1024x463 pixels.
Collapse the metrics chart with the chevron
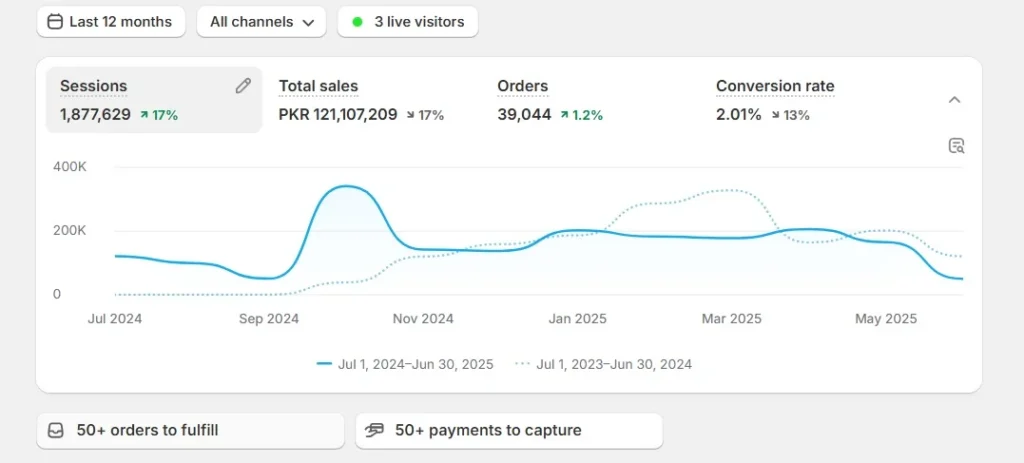955,100
